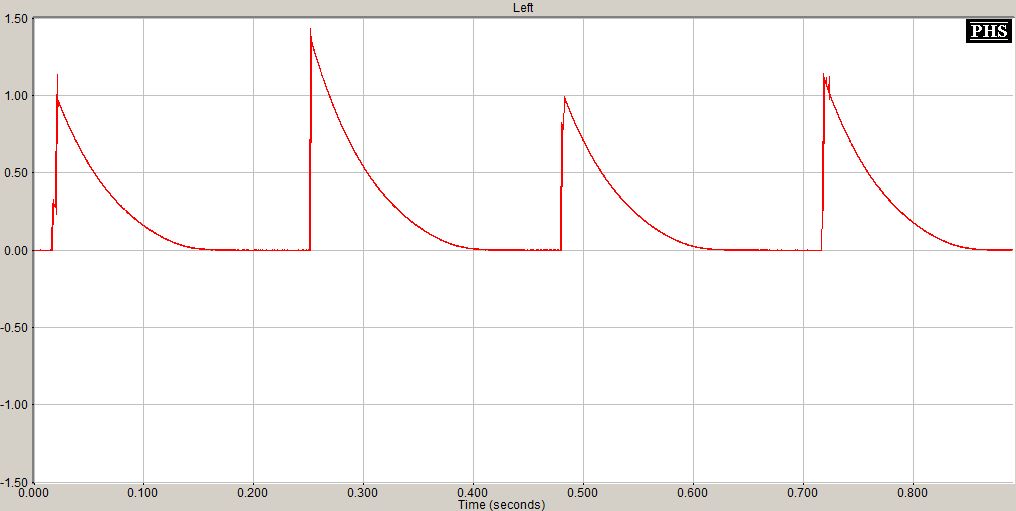Click the 0.400 time axis marker

pyautogui.click(x=473, y=493)
